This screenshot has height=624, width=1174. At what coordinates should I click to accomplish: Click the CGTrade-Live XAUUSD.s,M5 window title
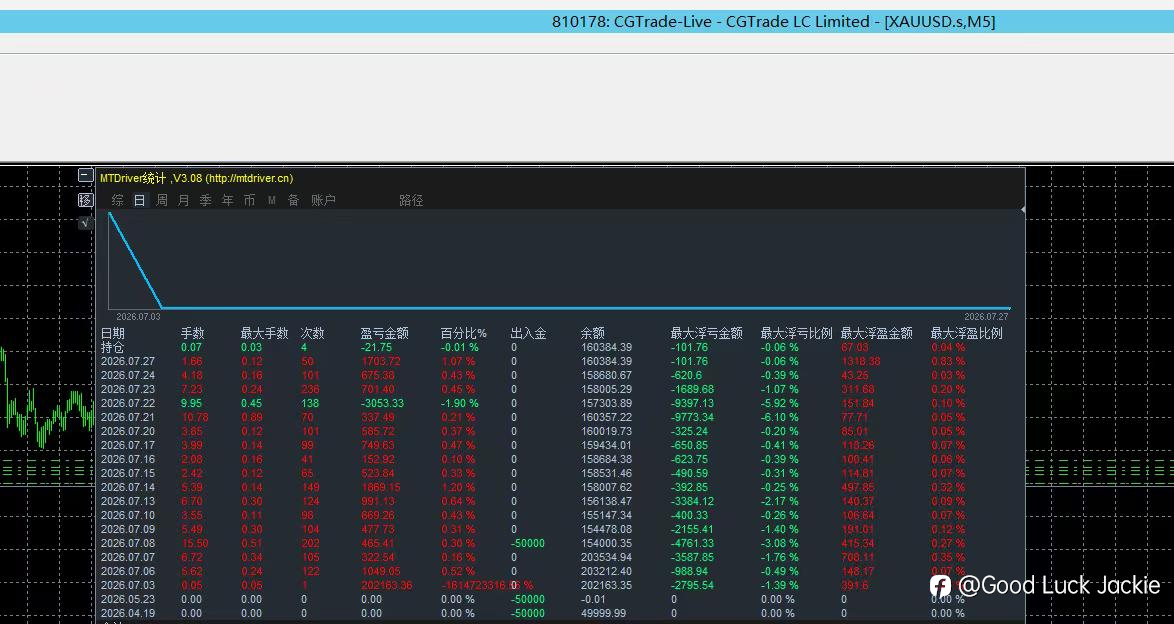pyautogui.click(x=773, y=22)
